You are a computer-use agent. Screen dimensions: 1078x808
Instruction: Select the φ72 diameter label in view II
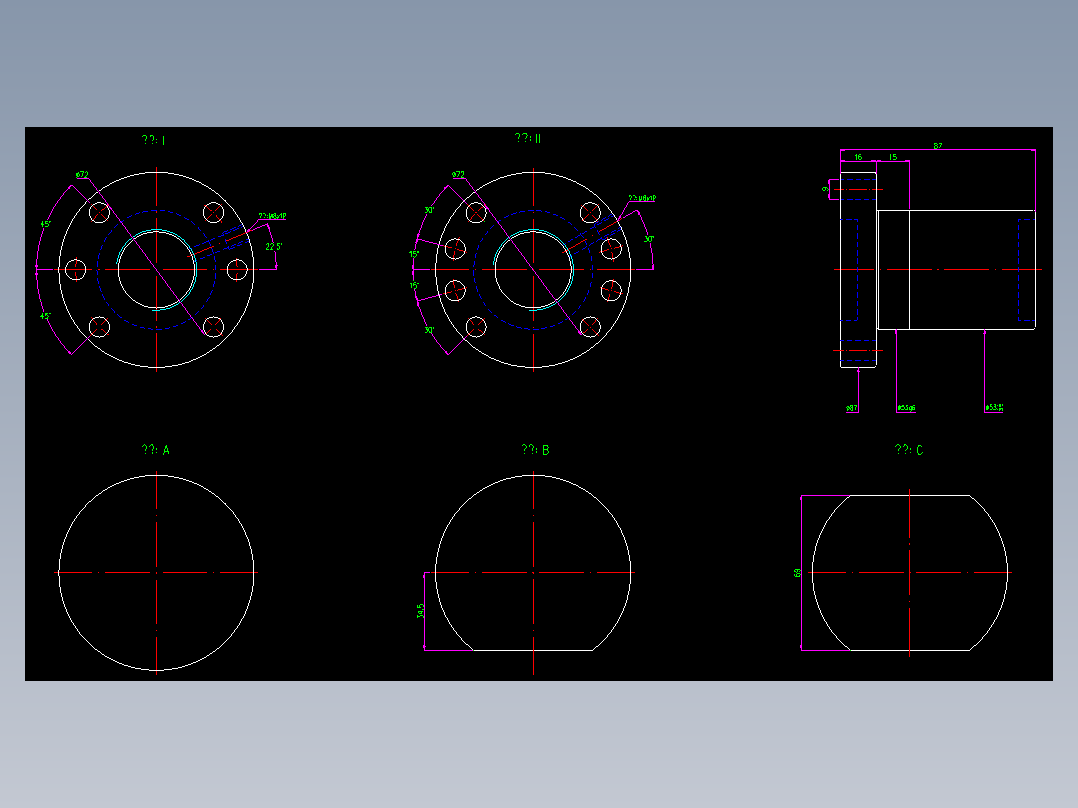click(x=459, y=175)
